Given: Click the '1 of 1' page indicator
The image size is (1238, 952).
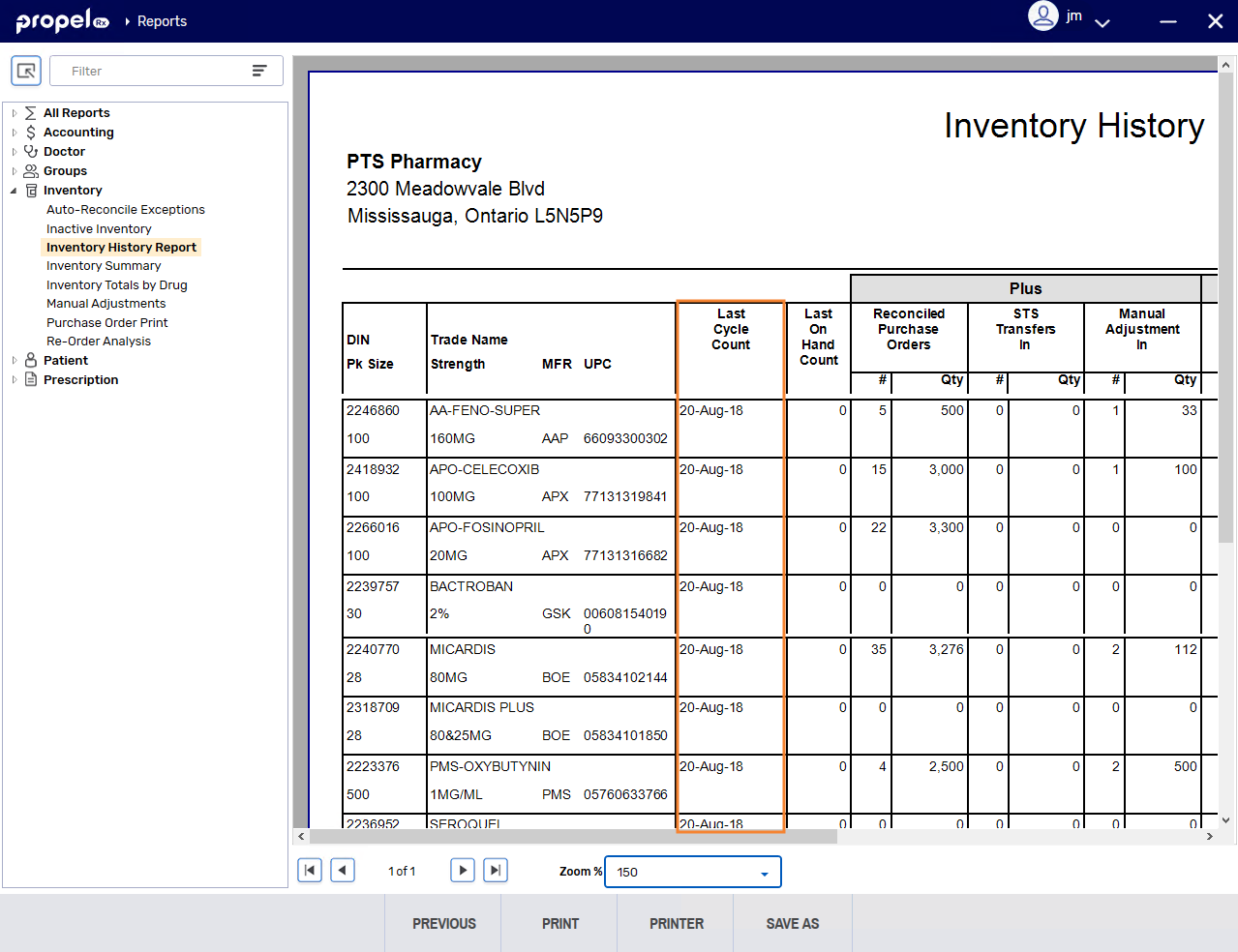Looking at the screenshot, I should pyautogui.click(x=402, y=872).
